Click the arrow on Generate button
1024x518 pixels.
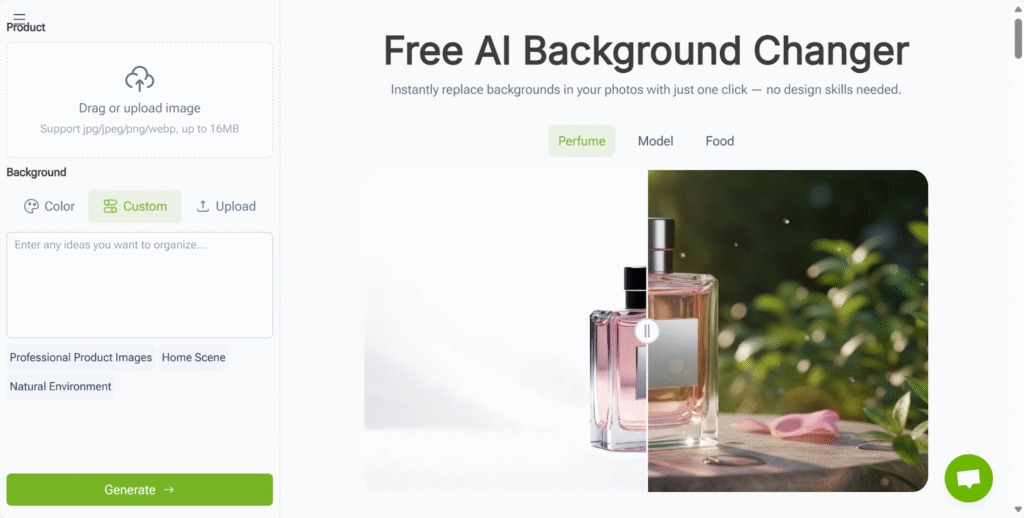coord(168,489)
